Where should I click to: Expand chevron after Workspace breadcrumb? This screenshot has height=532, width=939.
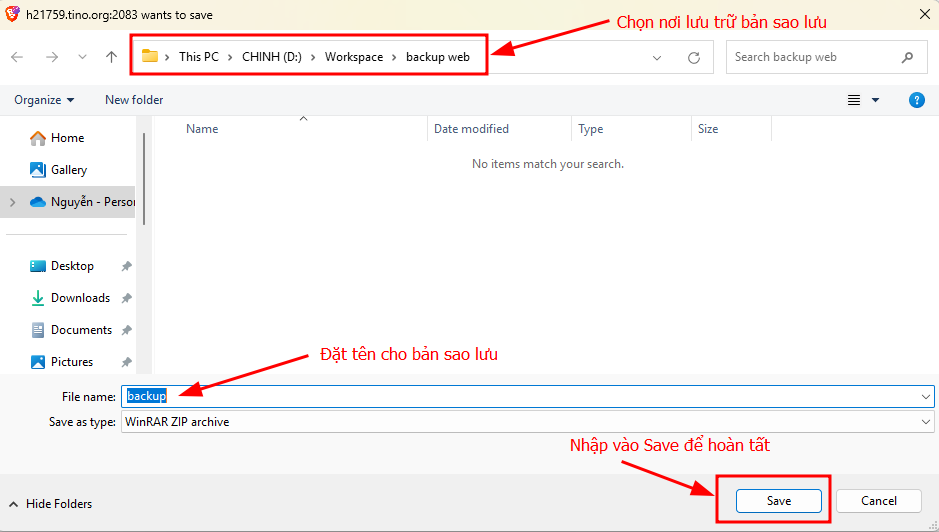(x=394, y=58)
